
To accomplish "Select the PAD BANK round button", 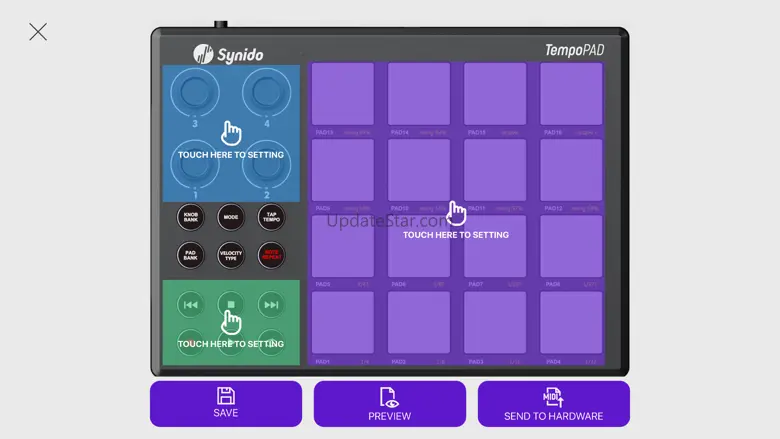I will point(191,255).
